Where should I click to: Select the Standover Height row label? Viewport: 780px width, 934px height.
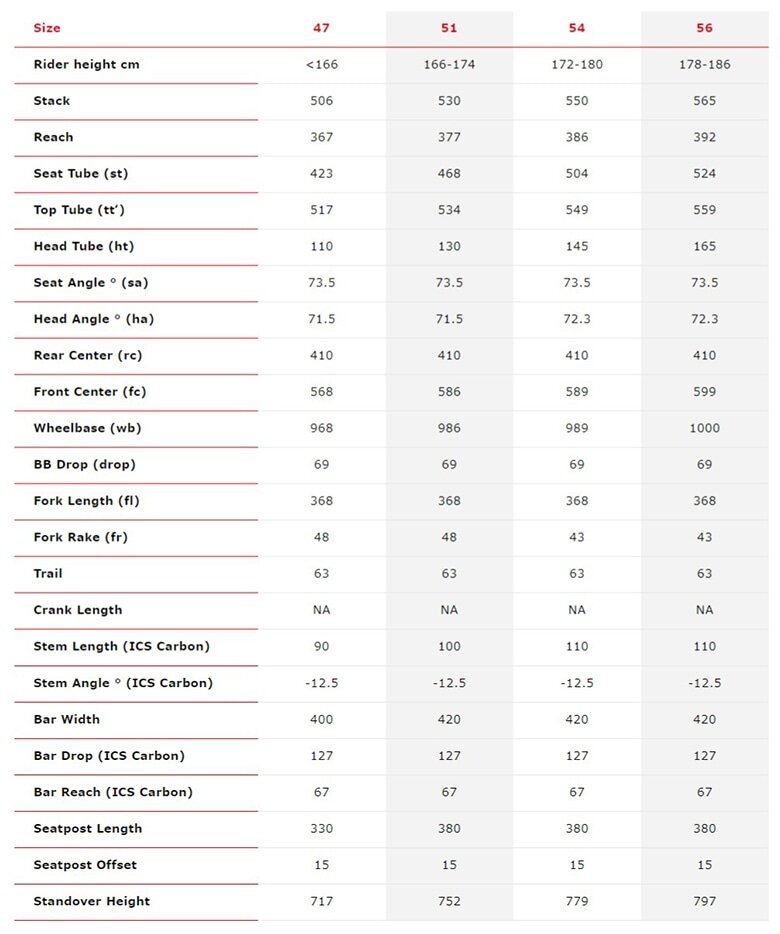coord(92,902)
